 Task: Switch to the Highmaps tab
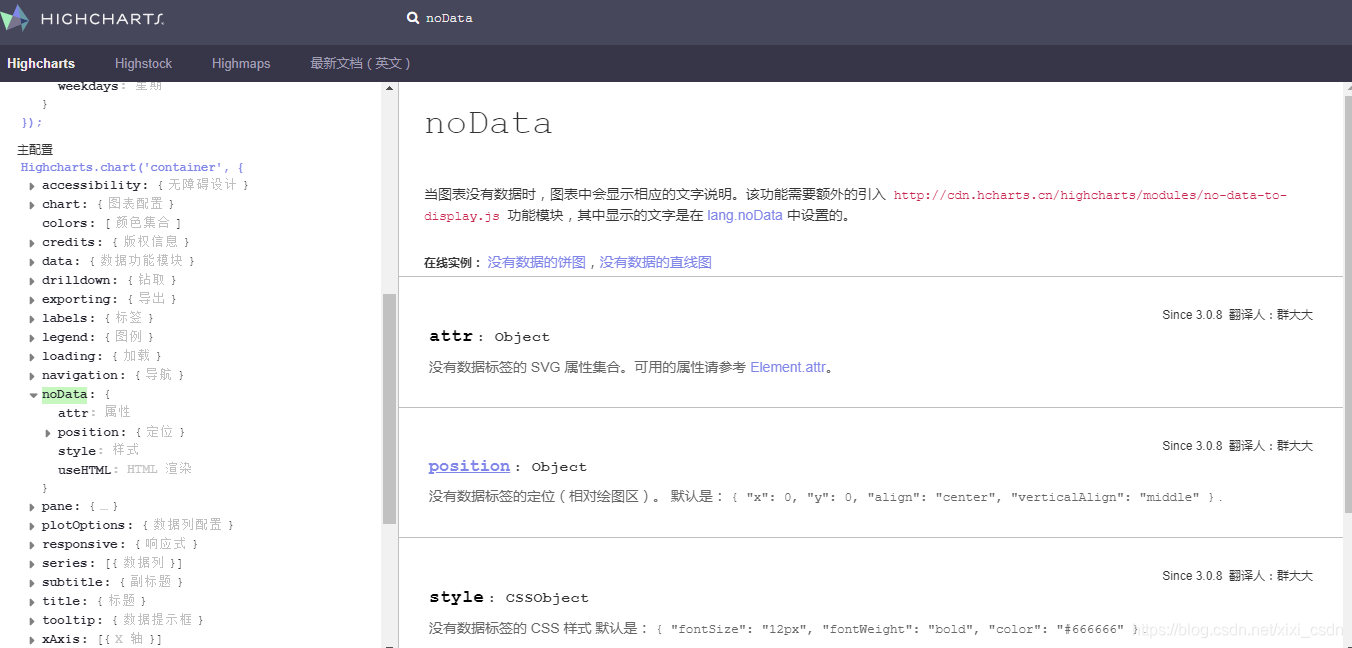click(x=241, y=63)
